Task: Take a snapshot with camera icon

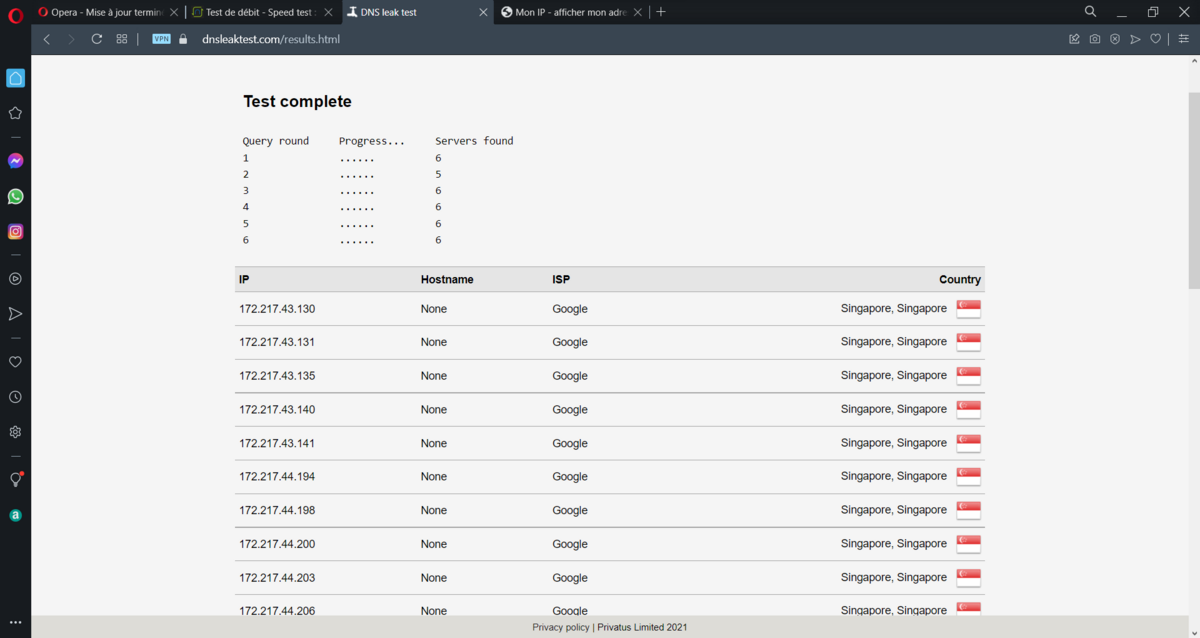Action: click(1095, 39)
